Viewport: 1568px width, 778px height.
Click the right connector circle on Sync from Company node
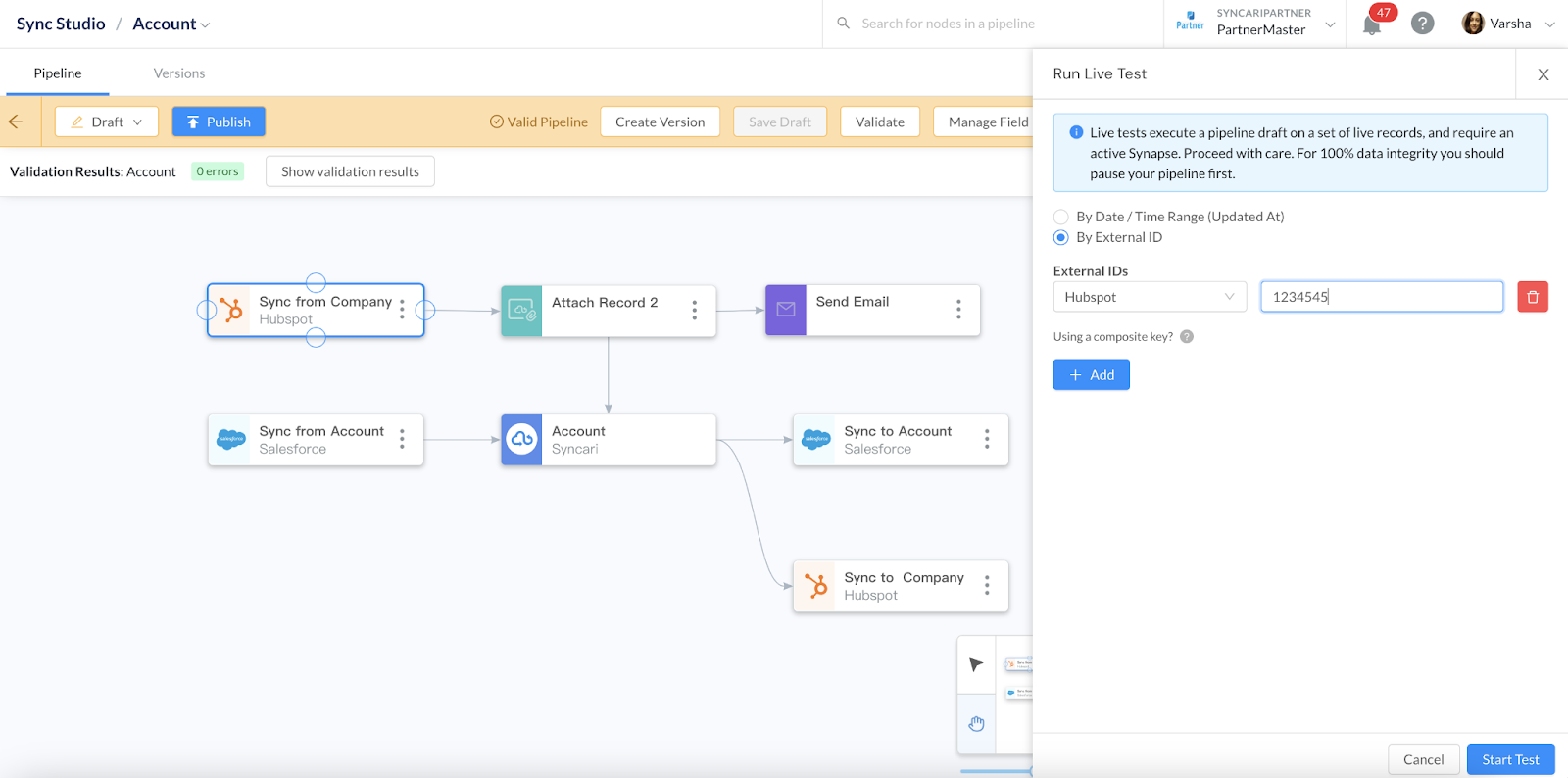(x=425, y=310)
